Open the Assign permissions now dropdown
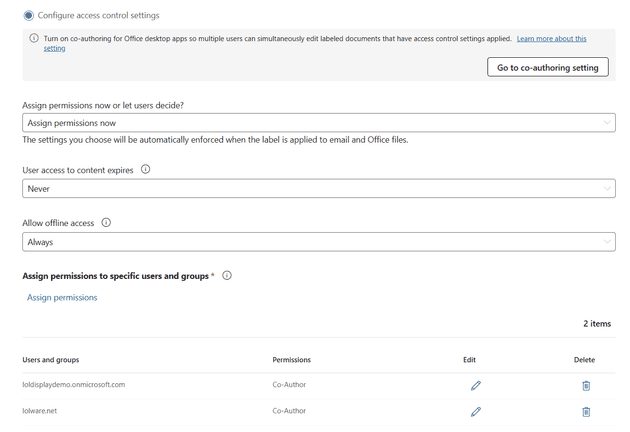Screen dimensions: 630x432 (319, 123)
